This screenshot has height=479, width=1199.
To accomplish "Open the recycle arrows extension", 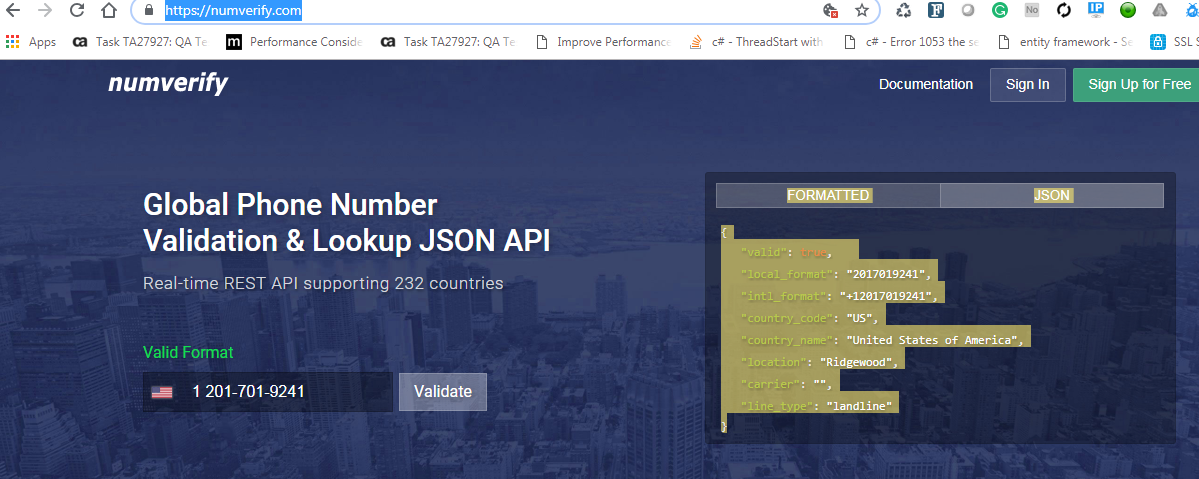I will (x=904, y=11).
